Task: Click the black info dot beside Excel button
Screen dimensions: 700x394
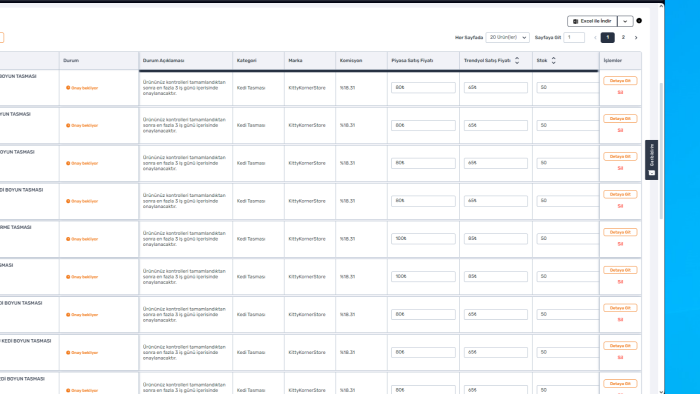Action: click(x=639, y=21)
